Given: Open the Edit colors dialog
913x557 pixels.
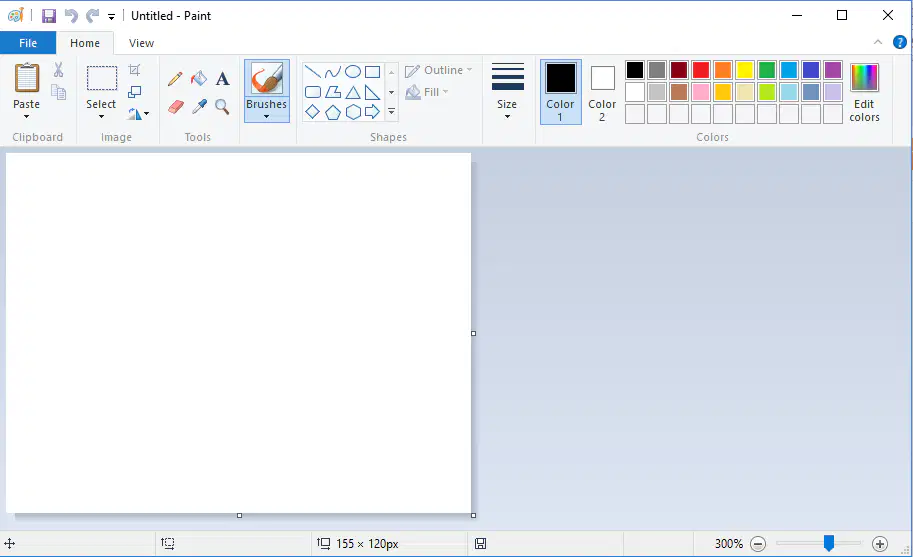Looking at the screenshot, I should (x=864, y=92).
